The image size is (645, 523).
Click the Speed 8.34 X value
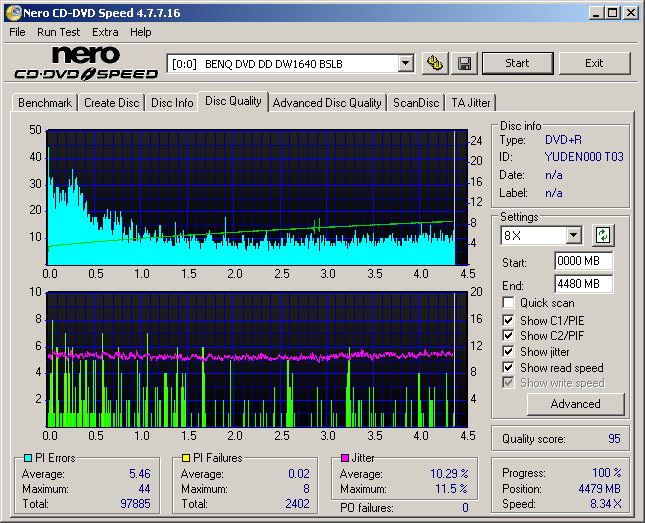(606, 504)
